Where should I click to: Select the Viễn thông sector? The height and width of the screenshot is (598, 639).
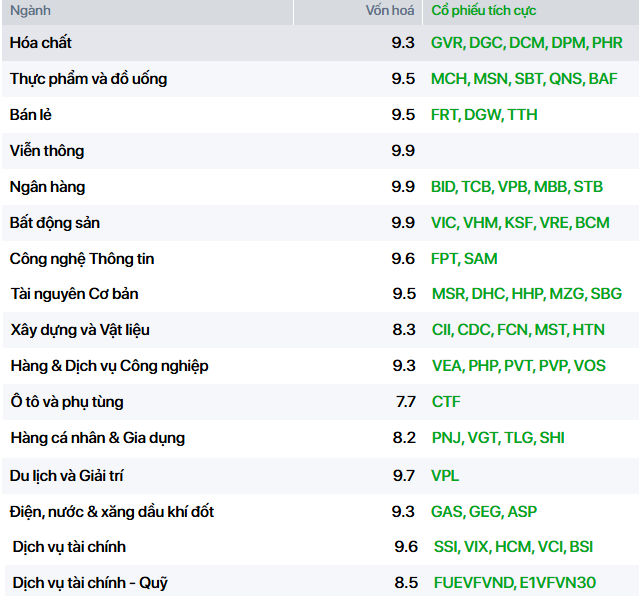coord(320,150)
